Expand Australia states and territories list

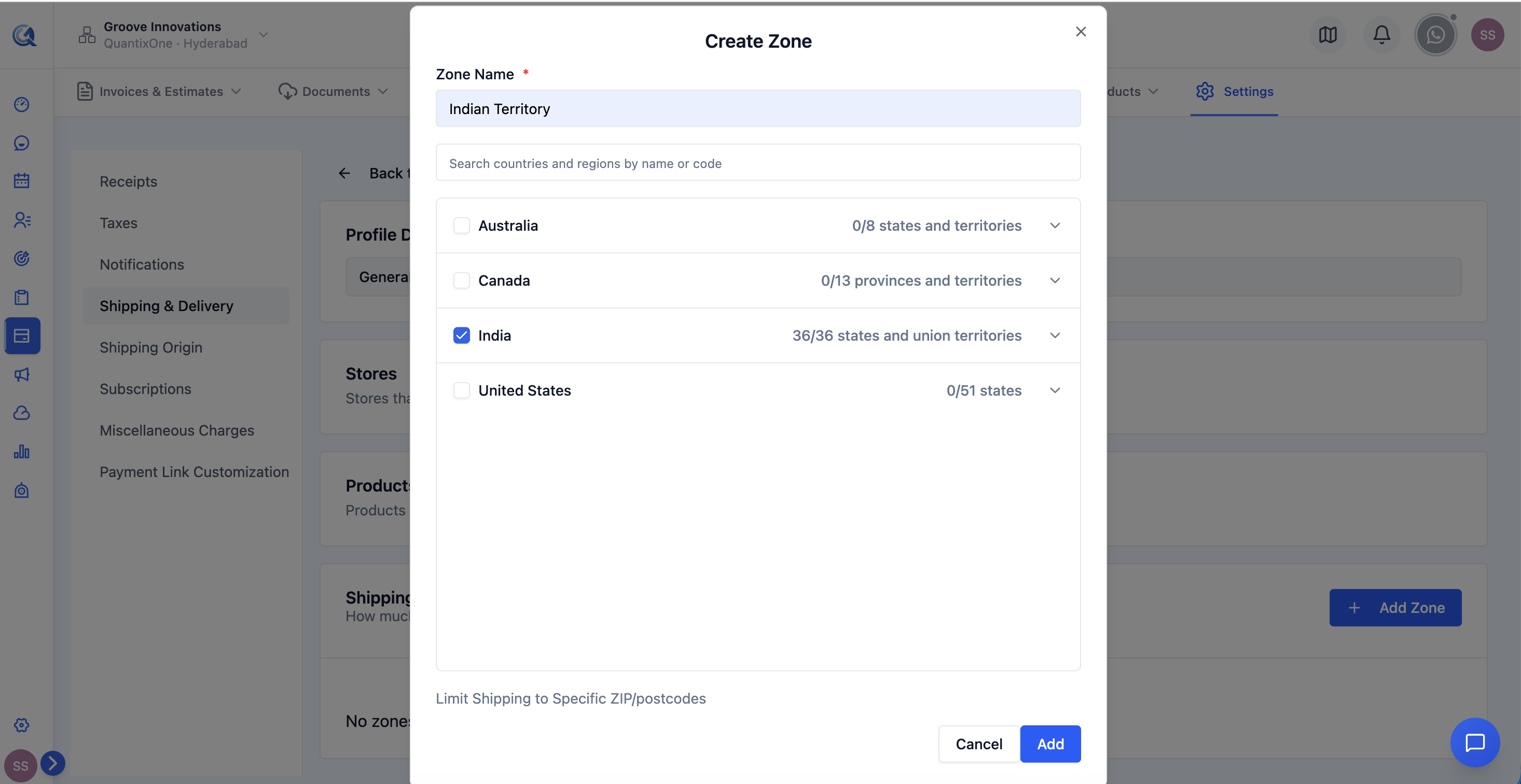(x=1055, y=226)
